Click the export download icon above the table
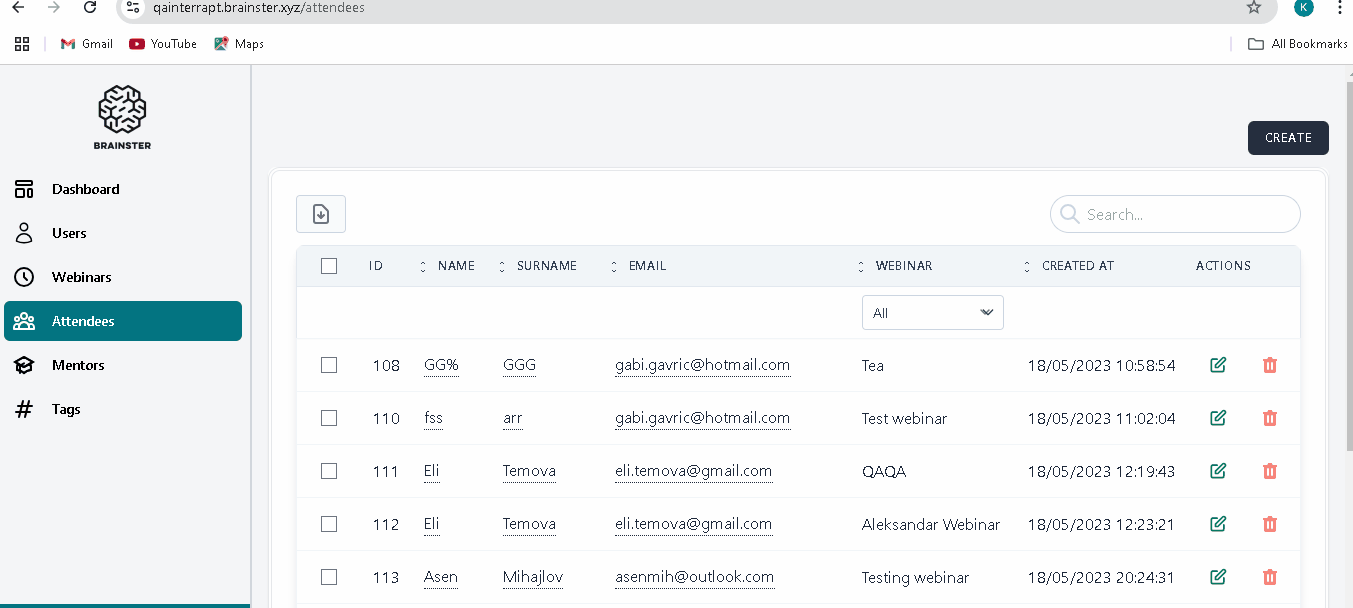The width and height of the screenshot is (1353, 608). [x=321, y=214]
